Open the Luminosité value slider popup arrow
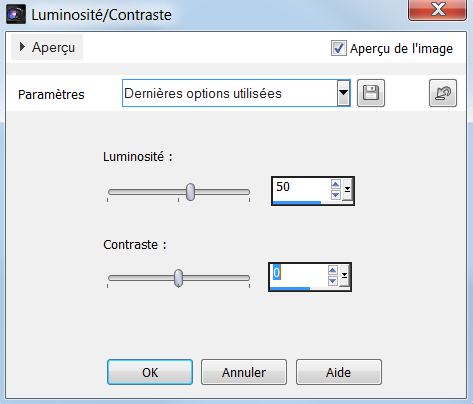The image size is (473, 404). [x=347, y=190]
